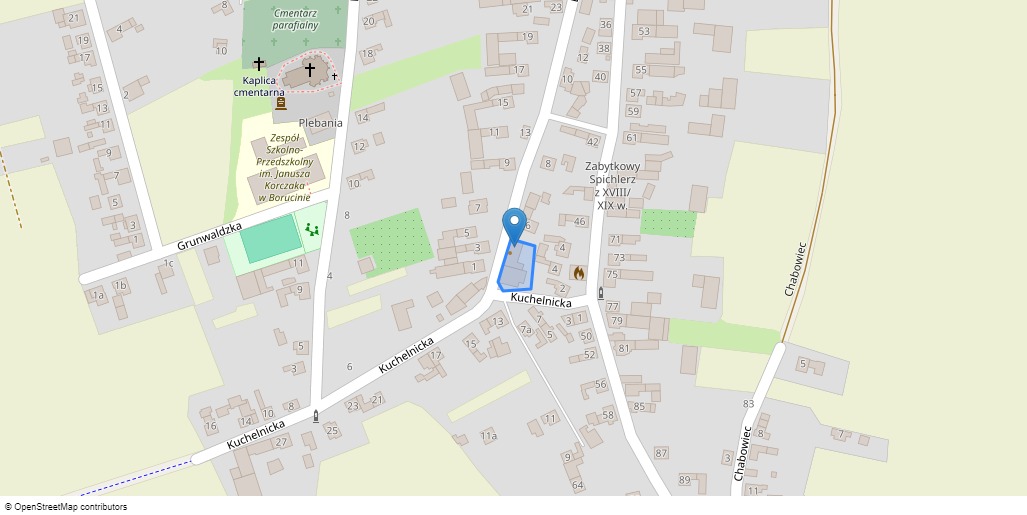This screenshot has height=515, width=1027.
Task: Select the blue highlighted building polygon
Action: (x=517, y=267)
